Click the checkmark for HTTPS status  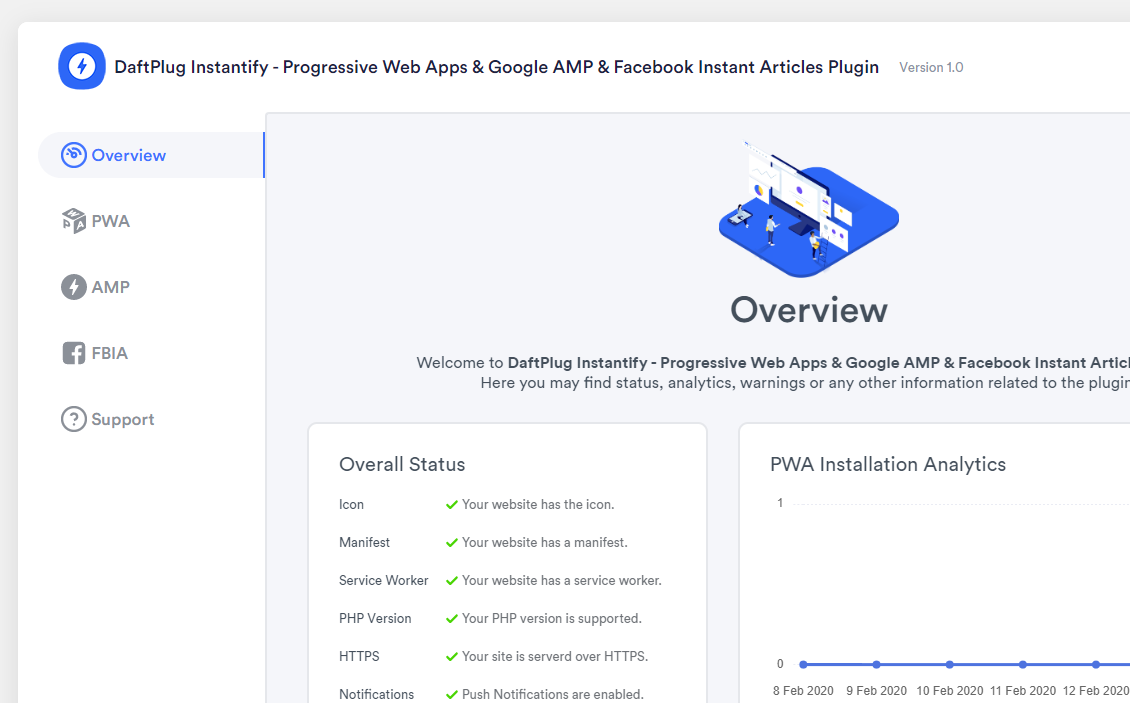(x=452, y=657)
